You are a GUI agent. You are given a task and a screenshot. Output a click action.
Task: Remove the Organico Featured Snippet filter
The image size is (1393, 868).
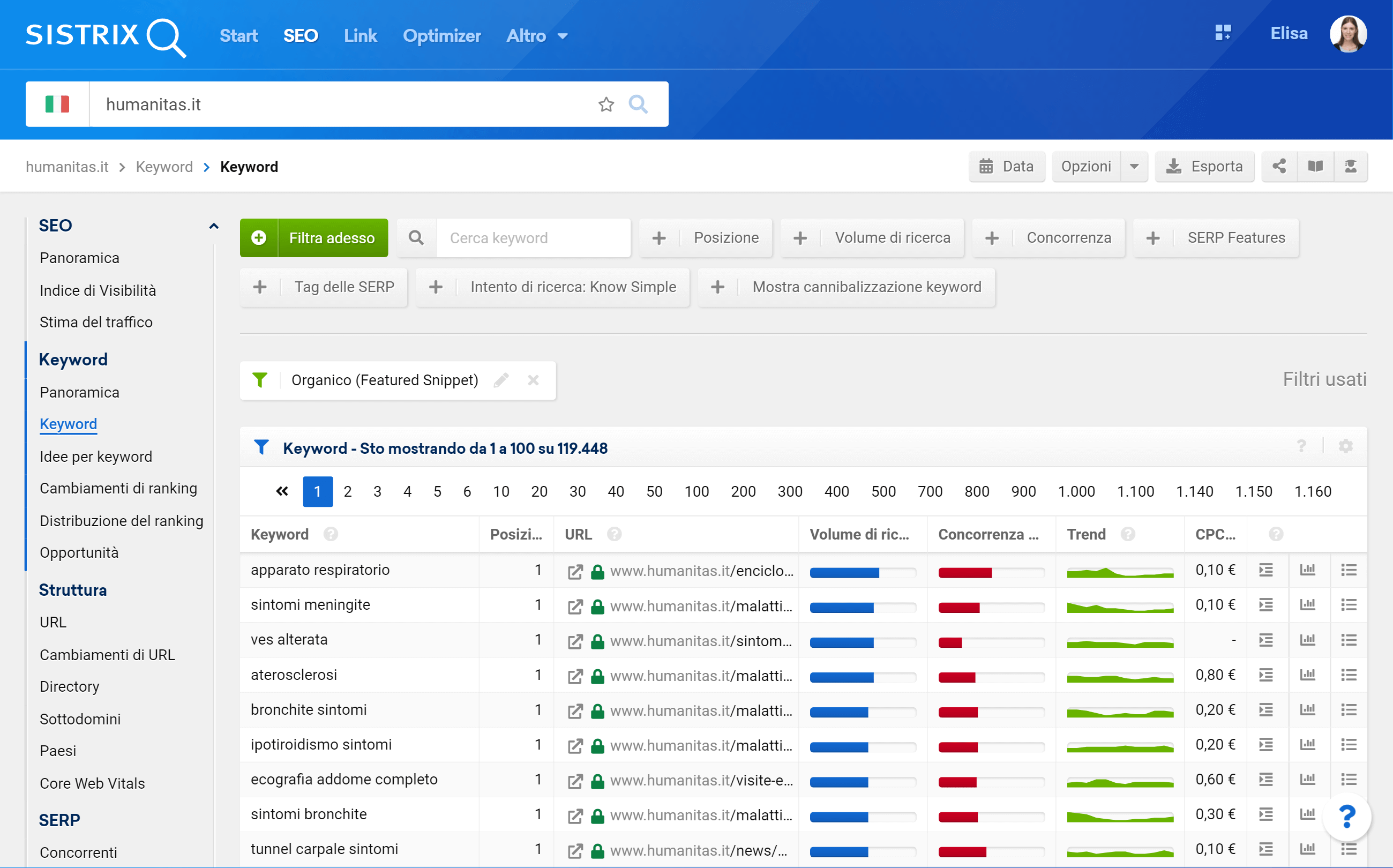point(533,380)
